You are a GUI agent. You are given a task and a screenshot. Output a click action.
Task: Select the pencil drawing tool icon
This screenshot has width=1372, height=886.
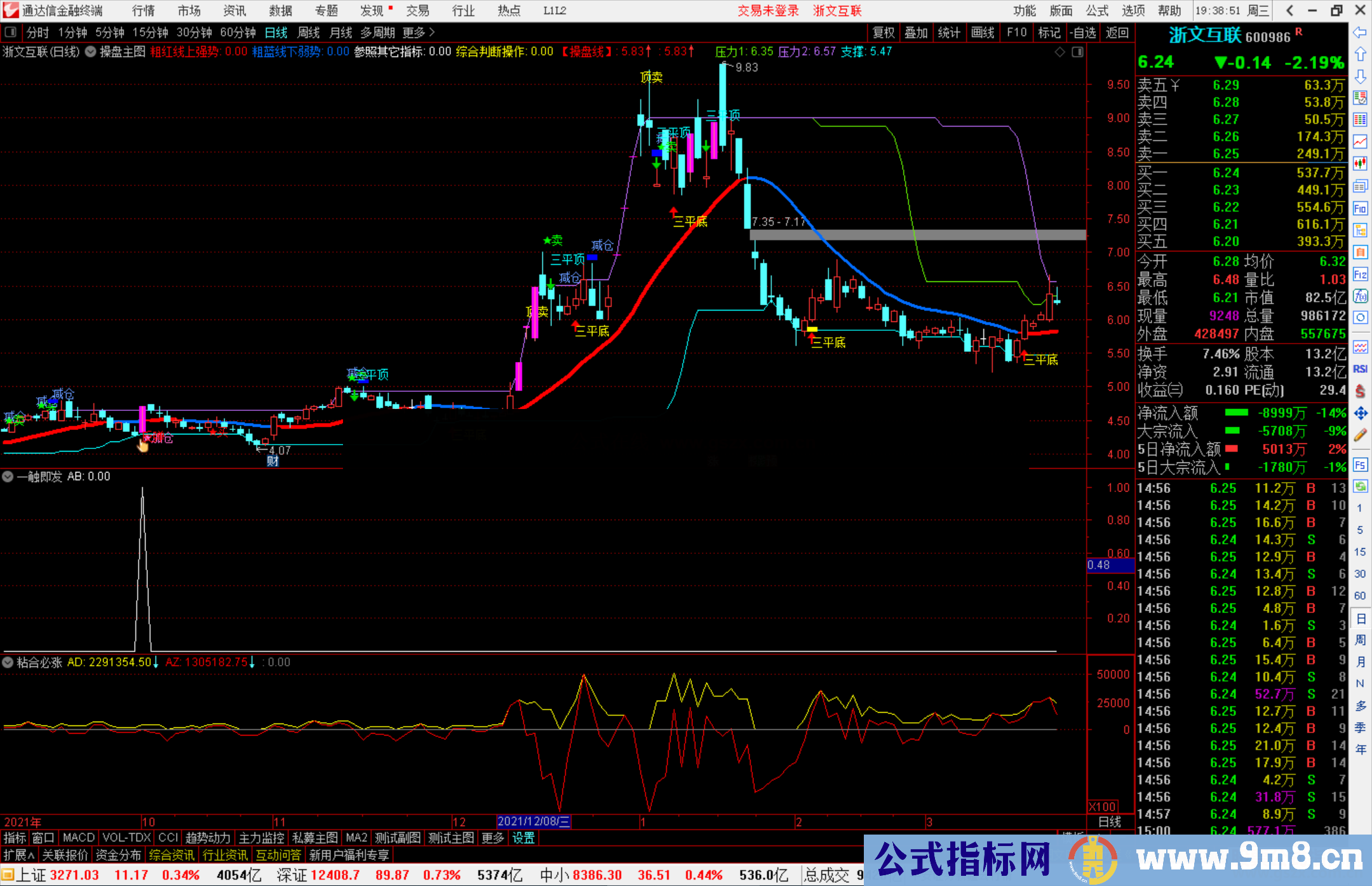[1360, 436]
